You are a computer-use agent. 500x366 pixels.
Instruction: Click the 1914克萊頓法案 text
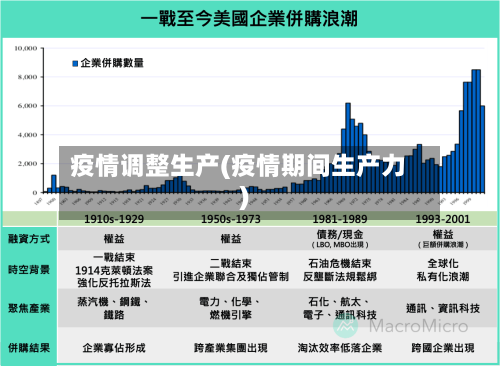[x=114, y=270]
